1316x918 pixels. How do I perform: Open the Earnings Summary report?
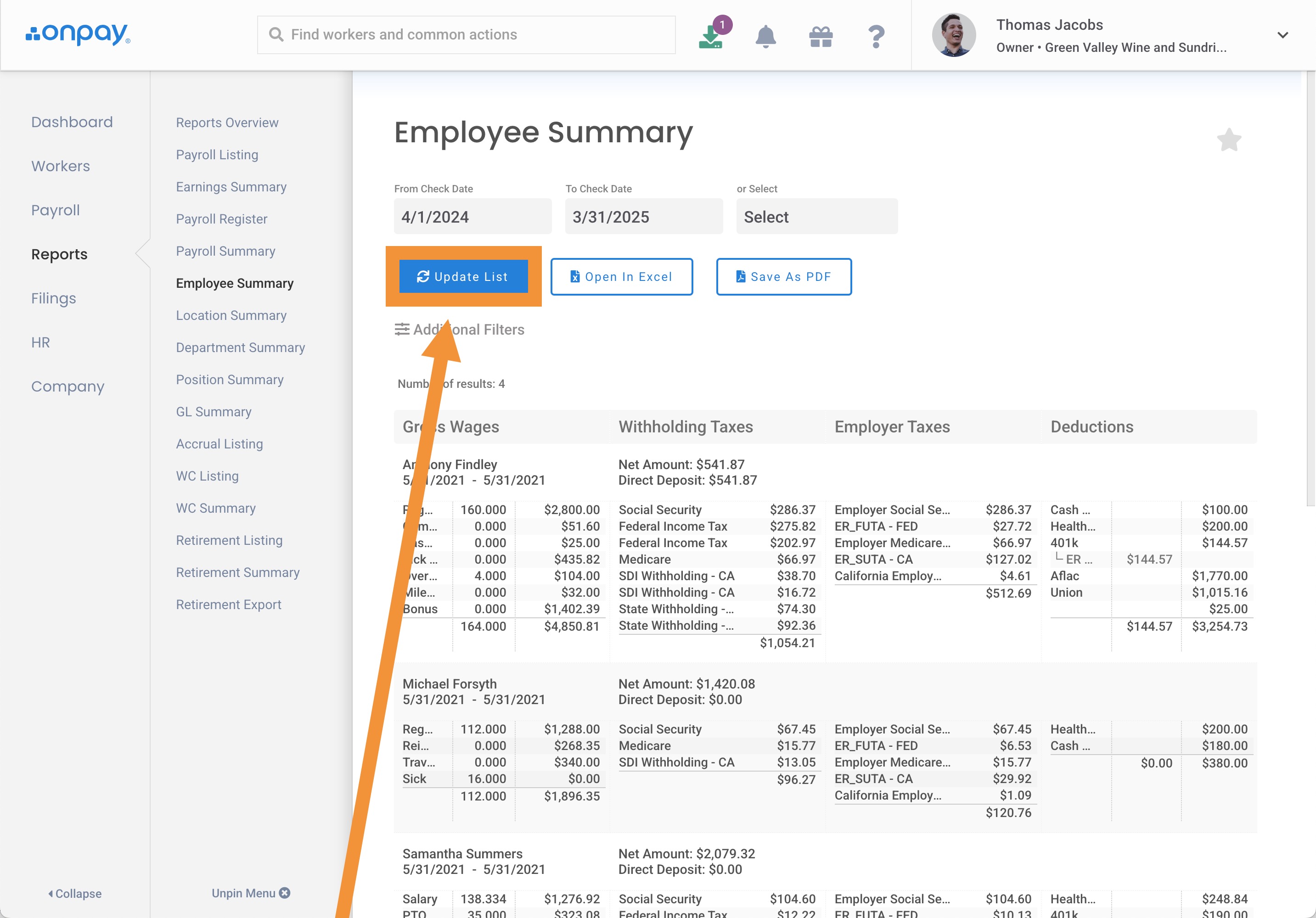point(231,187)
